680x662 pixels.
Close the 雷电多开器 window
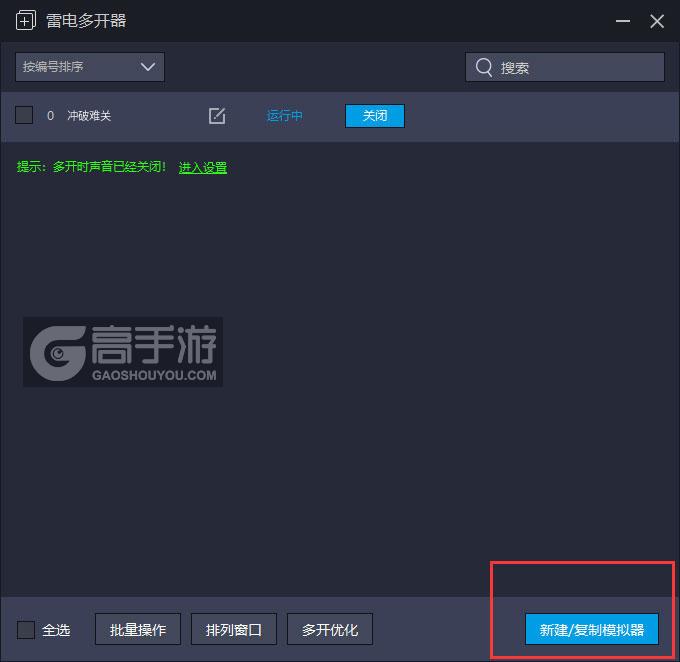coord(657,21)
